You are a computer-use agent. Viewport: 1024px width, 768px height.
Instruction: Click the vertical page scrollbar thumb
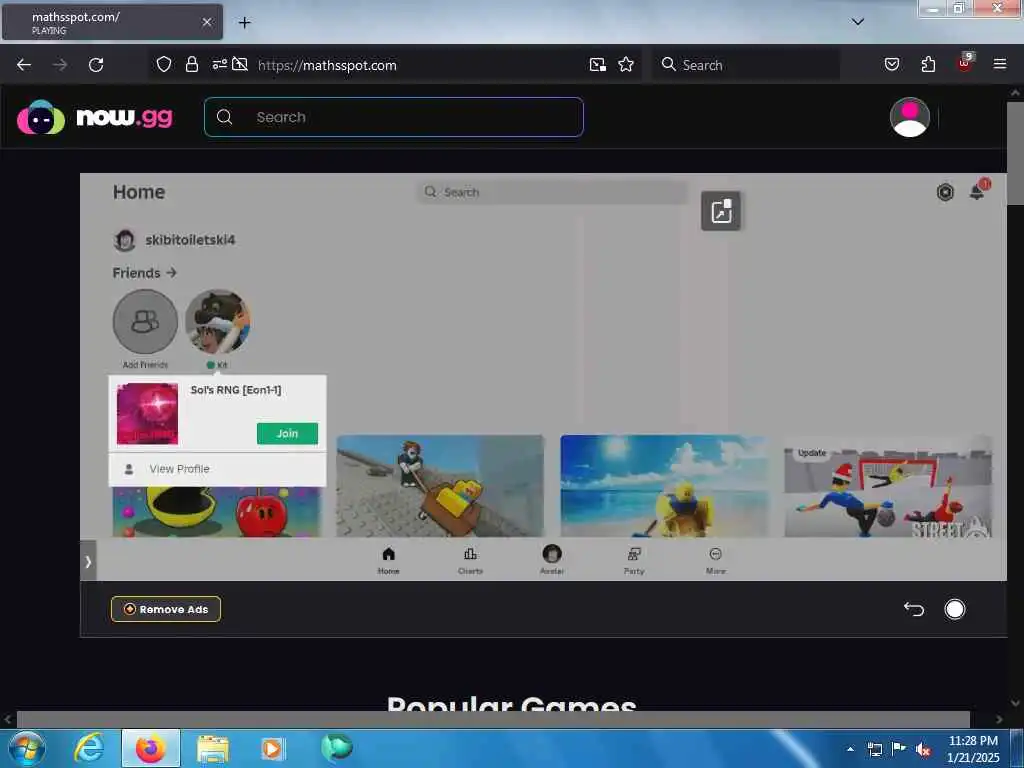tap(1015, 153)
